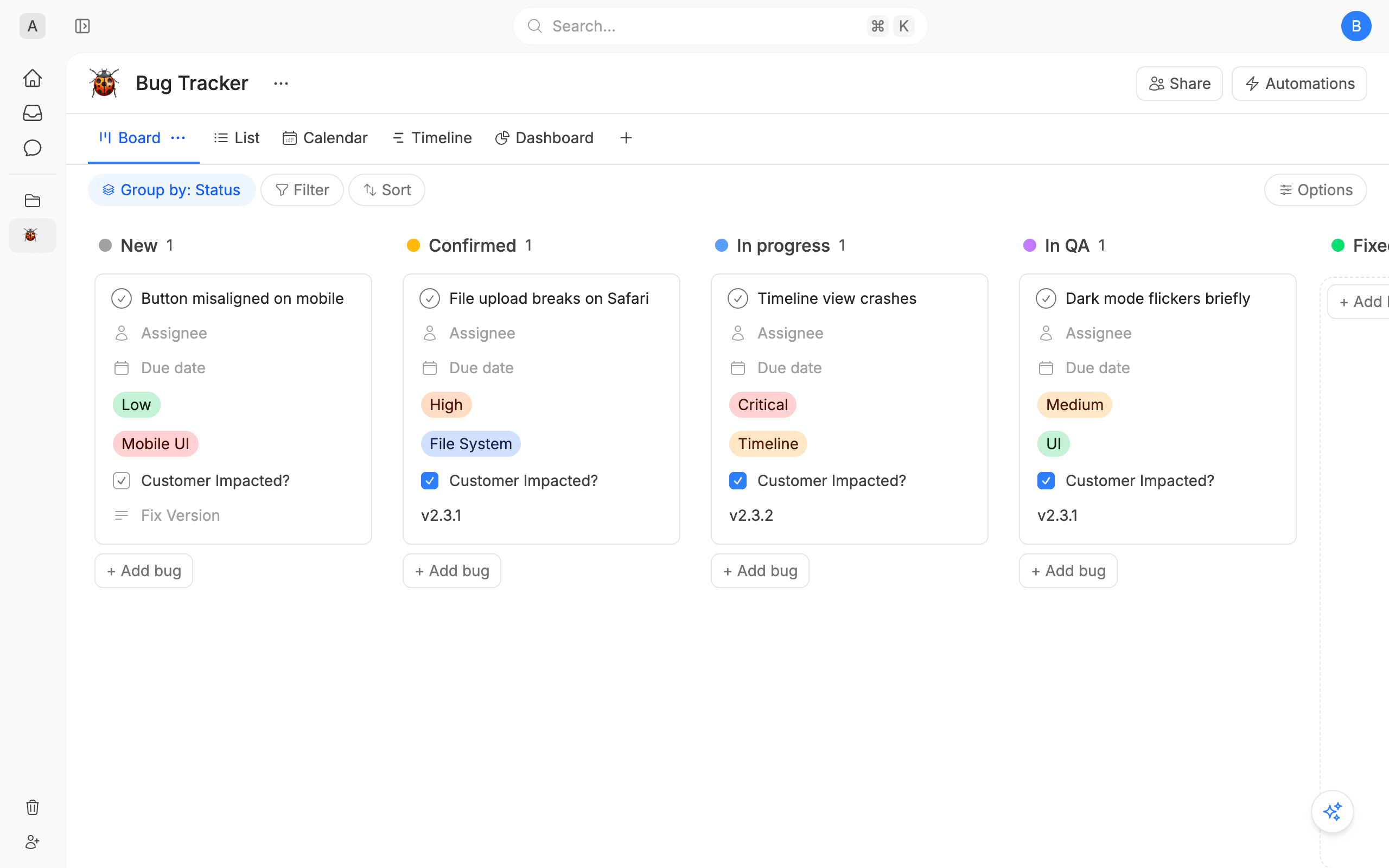The width and height of the screenshot is (1389, 868).
Task: Switch to Timeline view tab
Action: (x=432, y=138)
